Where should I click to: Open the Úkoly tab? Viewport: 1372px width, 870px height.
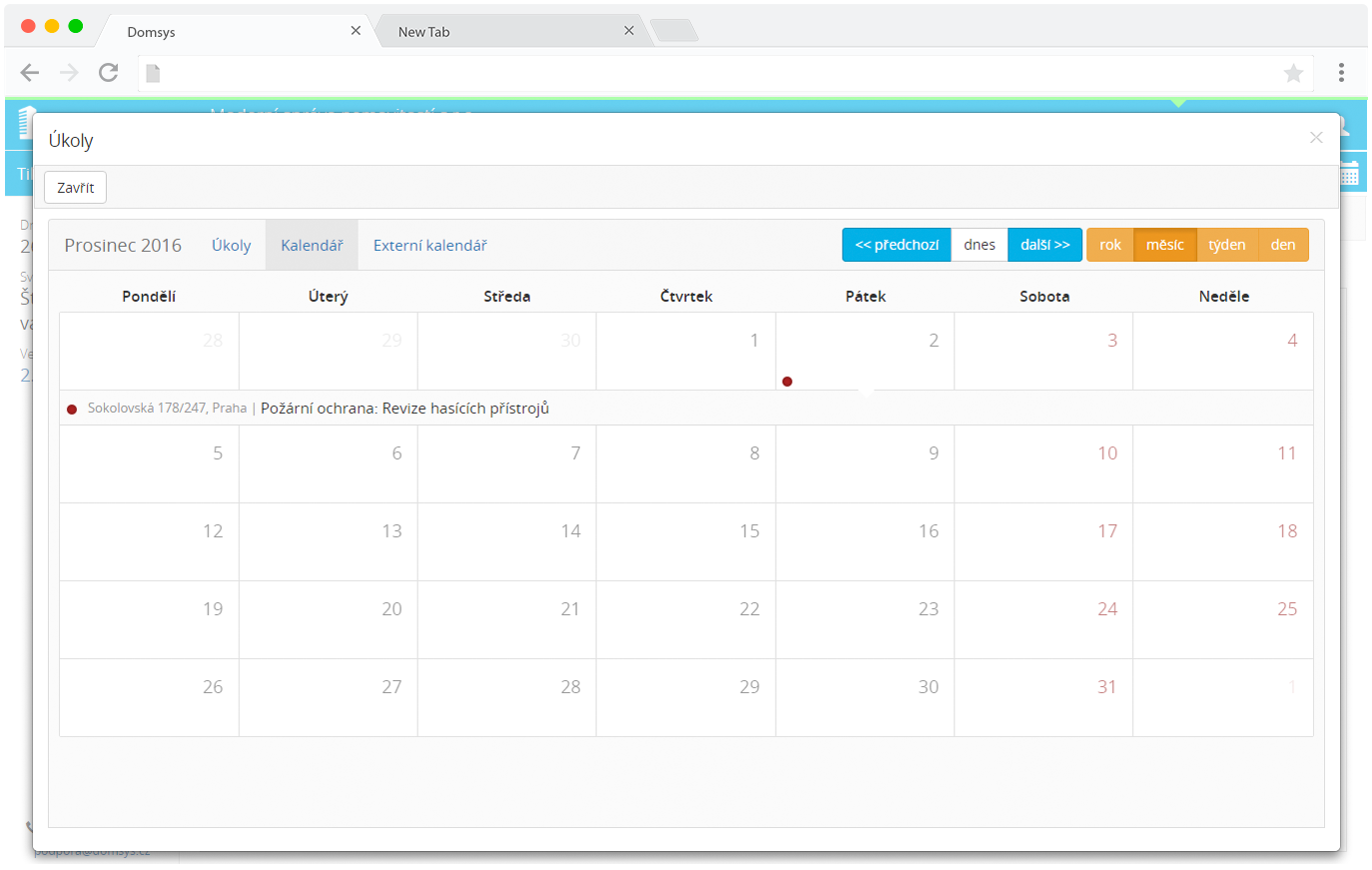click(x=231, y=245)
